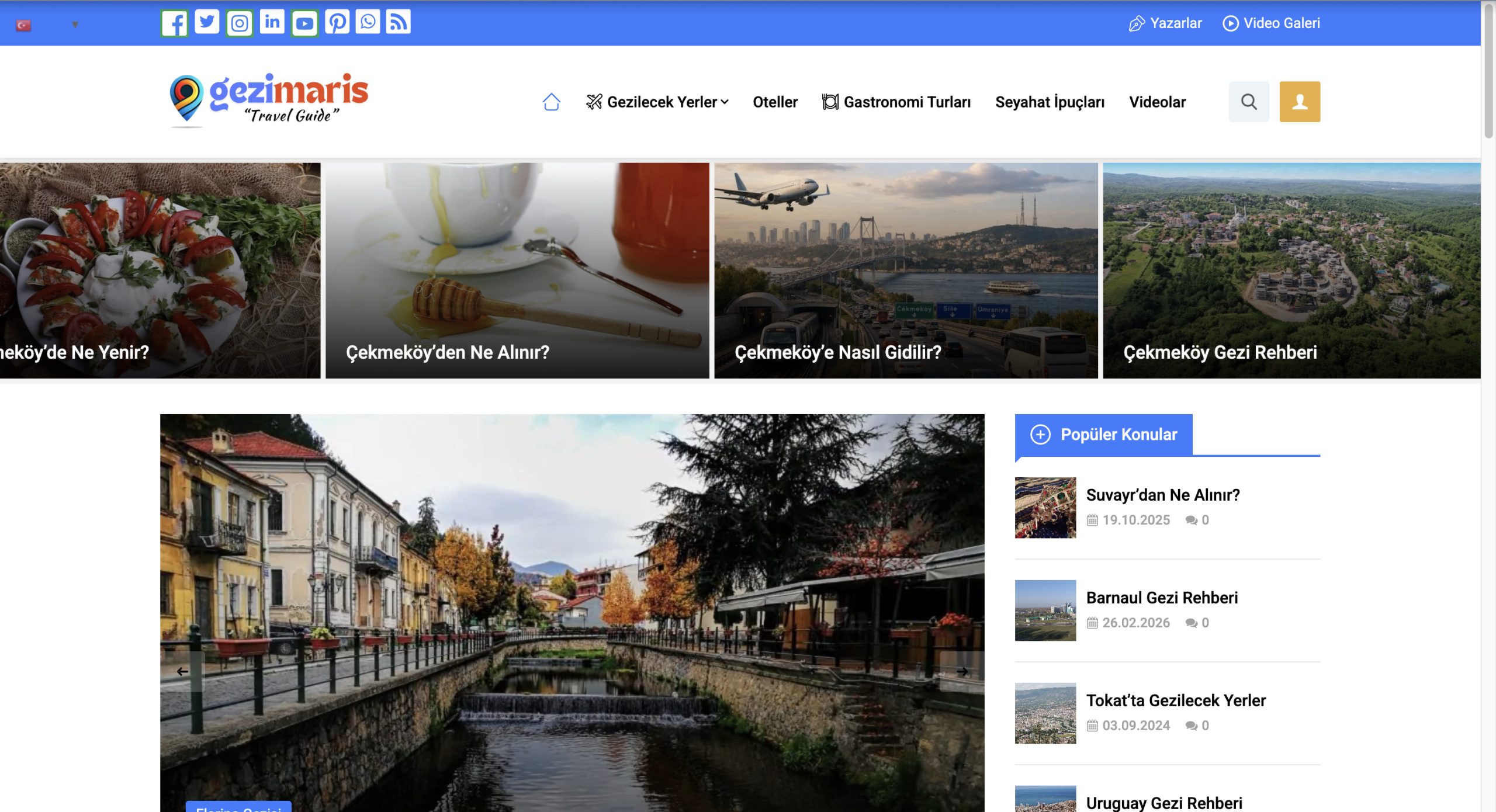Show next slide with right arrow

[962, 672]
